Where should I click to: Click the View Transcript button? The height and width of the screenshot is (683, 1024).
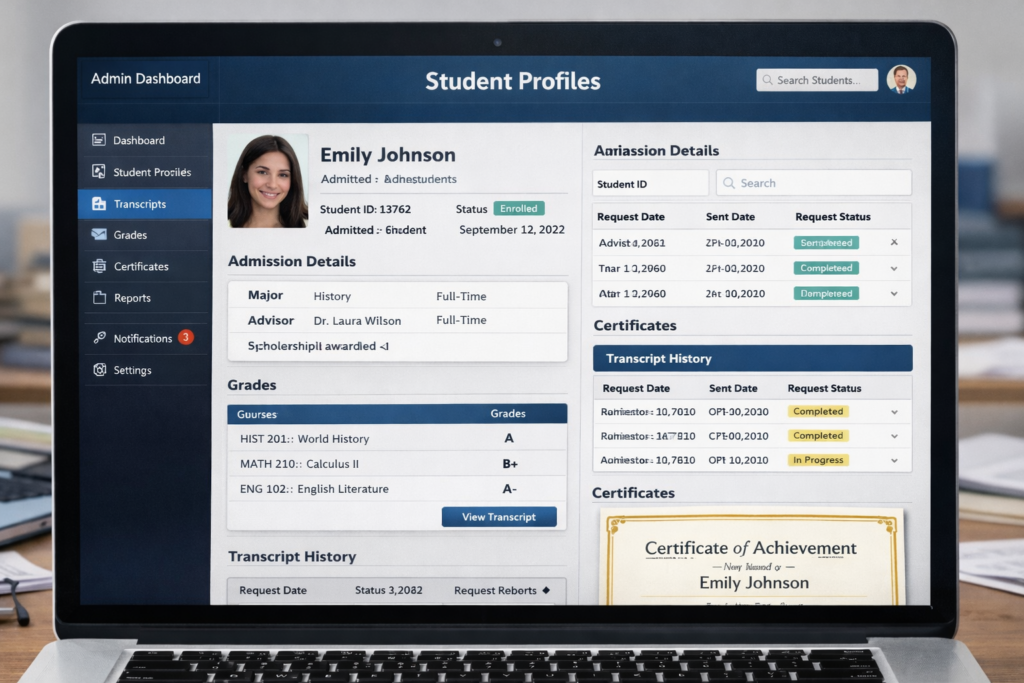pos(499,516)
